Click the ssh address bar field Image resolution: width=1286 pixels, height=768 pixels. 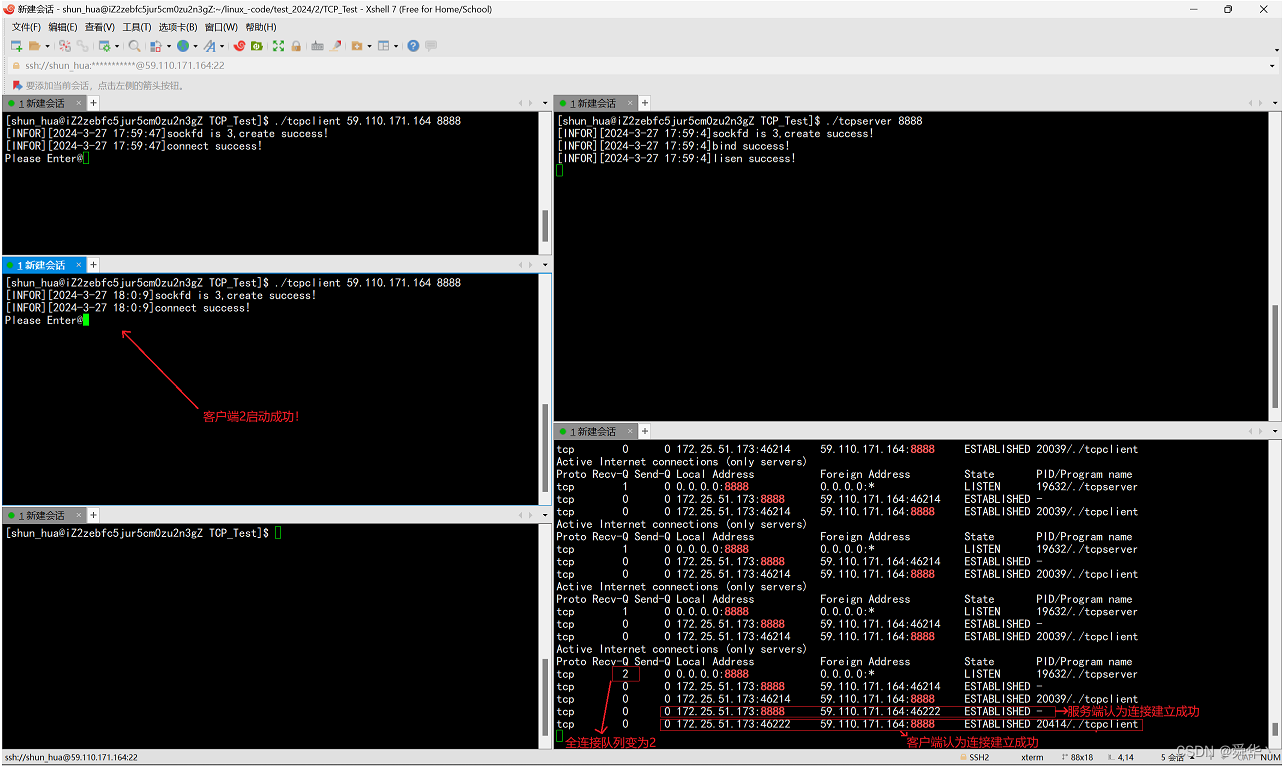tap(640, 65)
